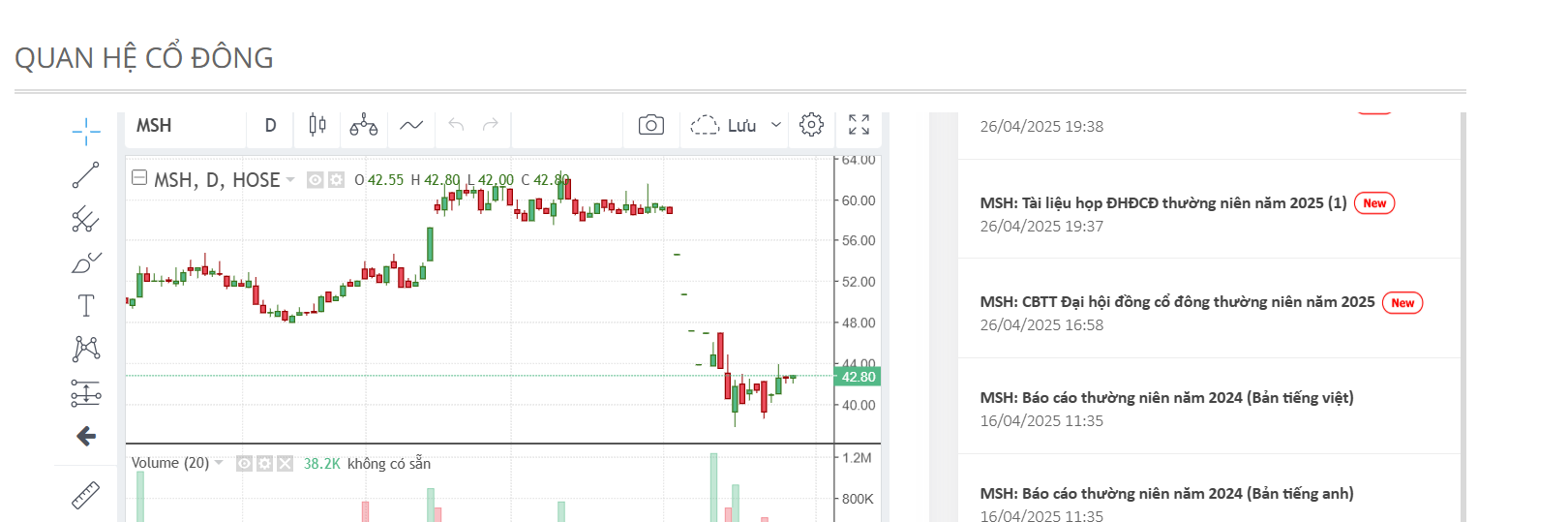Viewport: 1568px width, 522px height.
Task: Open compare symbols scale icon
Action: pos(364,125)
